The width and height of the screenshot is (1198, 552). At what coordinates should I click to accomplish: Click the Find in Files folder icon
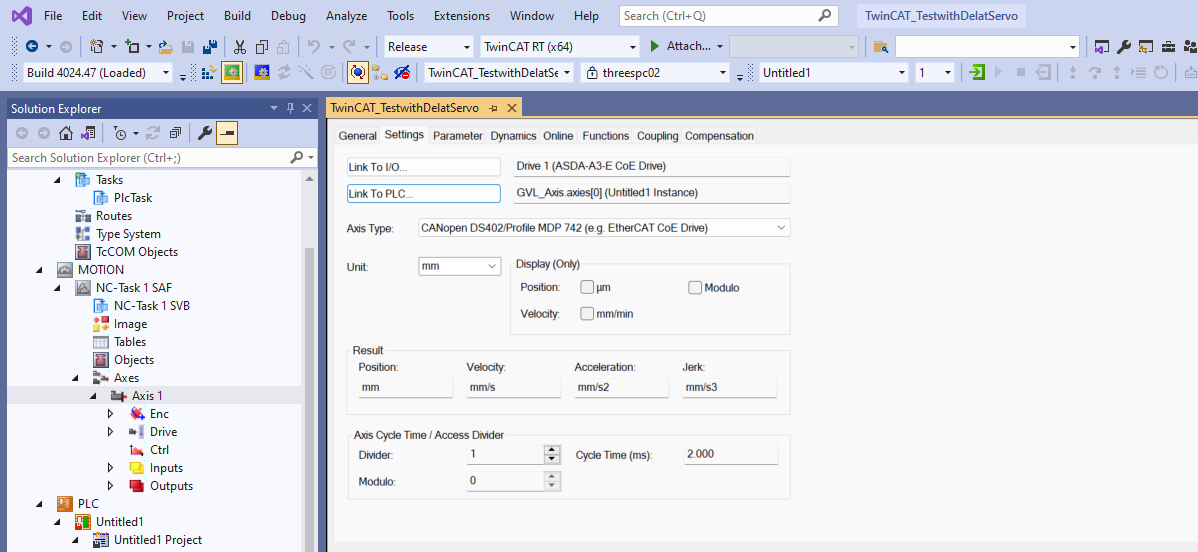coord(881,47)
